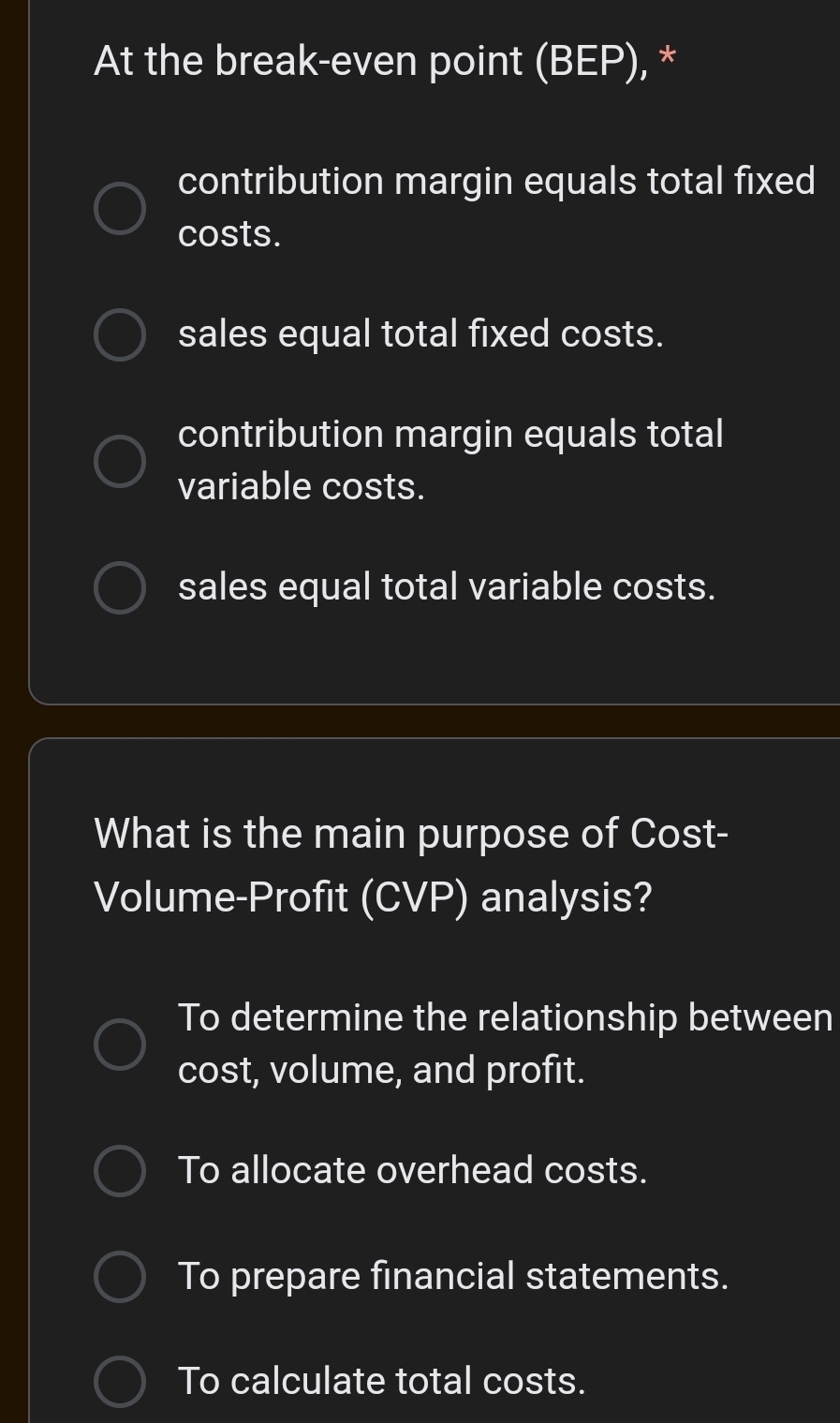
Task: Click the dark gap between the two question cards
Action: click(x=431, y=721)
